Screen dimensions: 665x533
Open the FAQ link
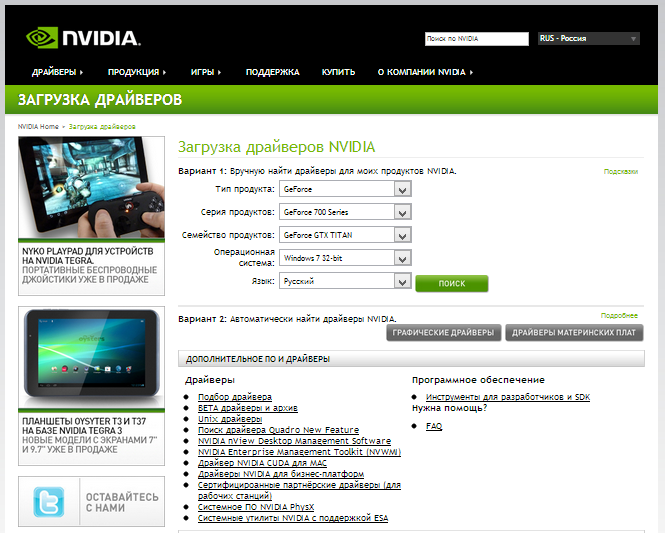434,426
